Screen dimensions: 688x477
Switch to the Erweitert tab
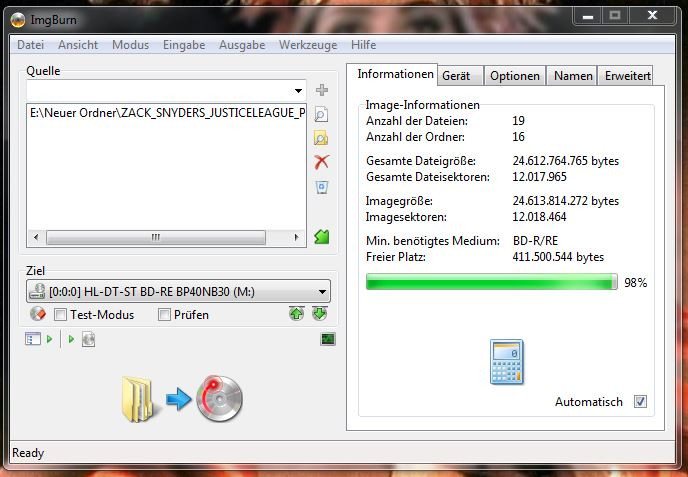click(x=627, y=76)
